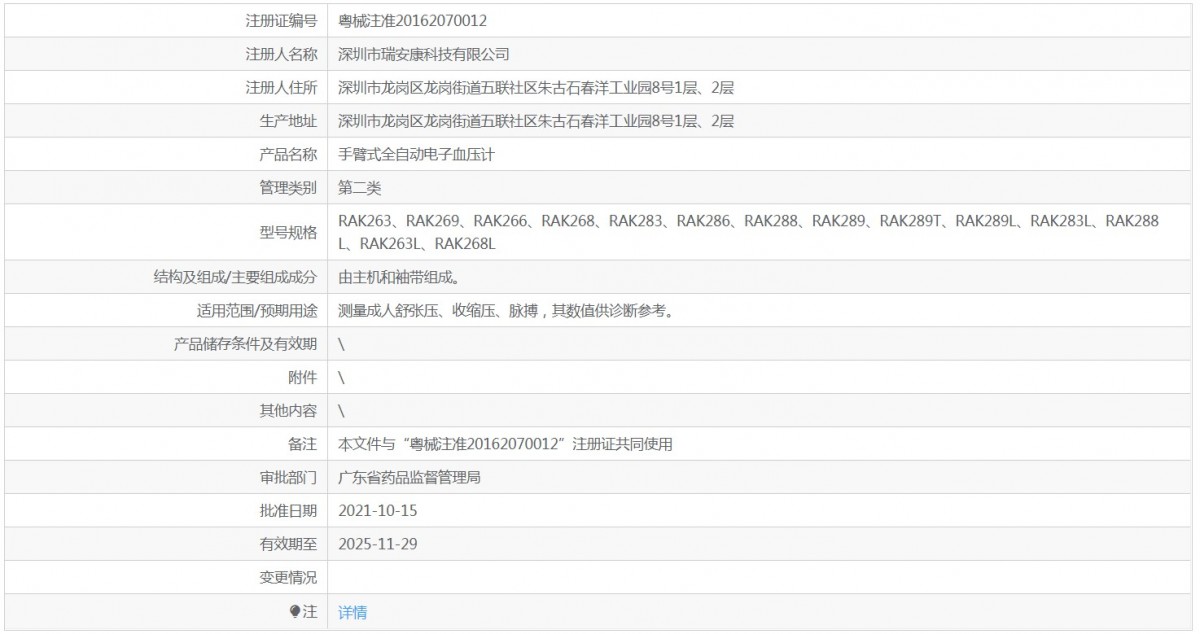Image resolution: width=1200 pixels, height=634 pixels.
Task: Select registrant name 深圳市瑞安康科技有限公司
Action: click(x=424, y=54)
